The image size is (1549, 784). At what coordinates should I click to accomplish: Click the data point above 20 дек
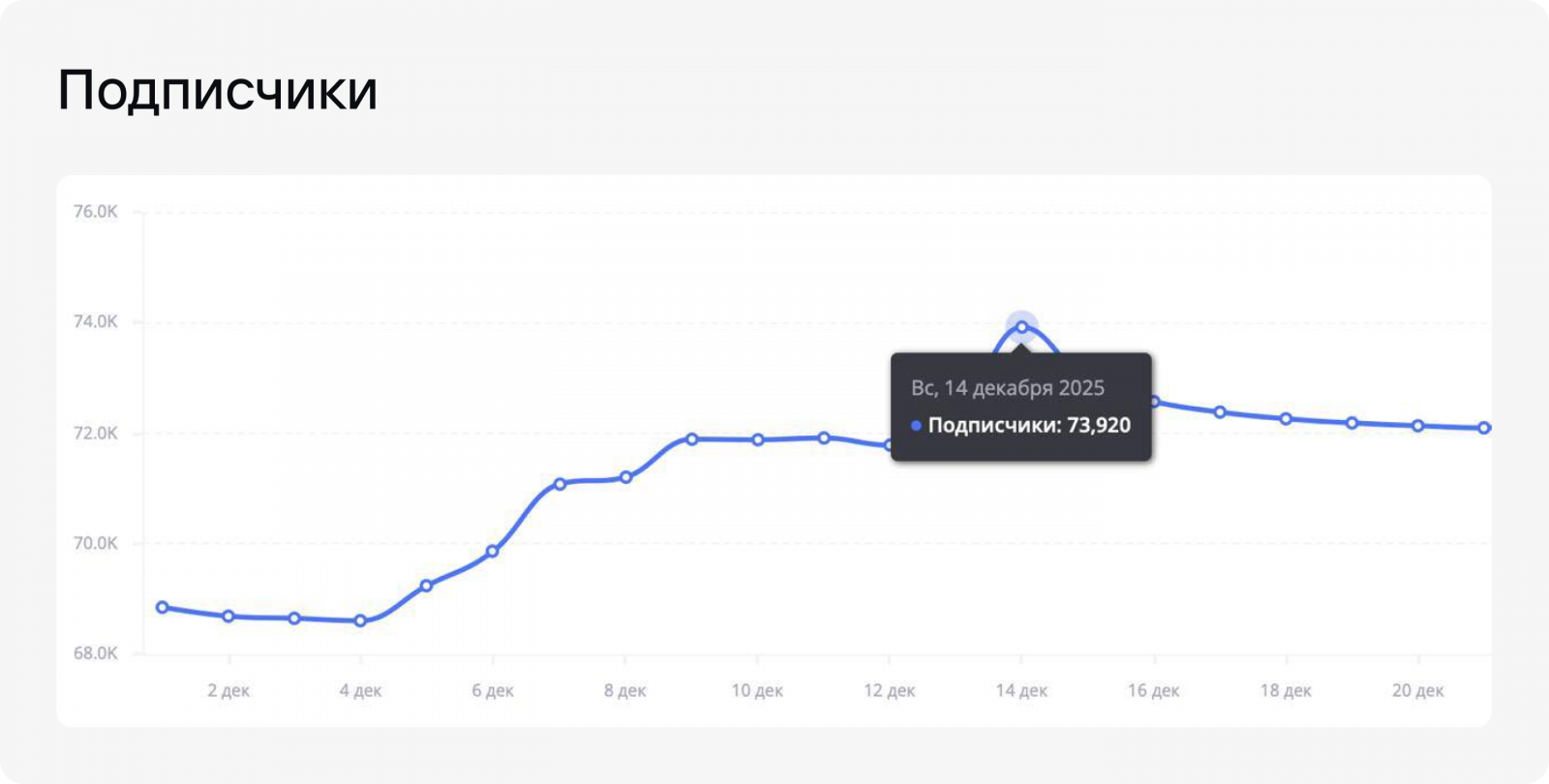1417,426
